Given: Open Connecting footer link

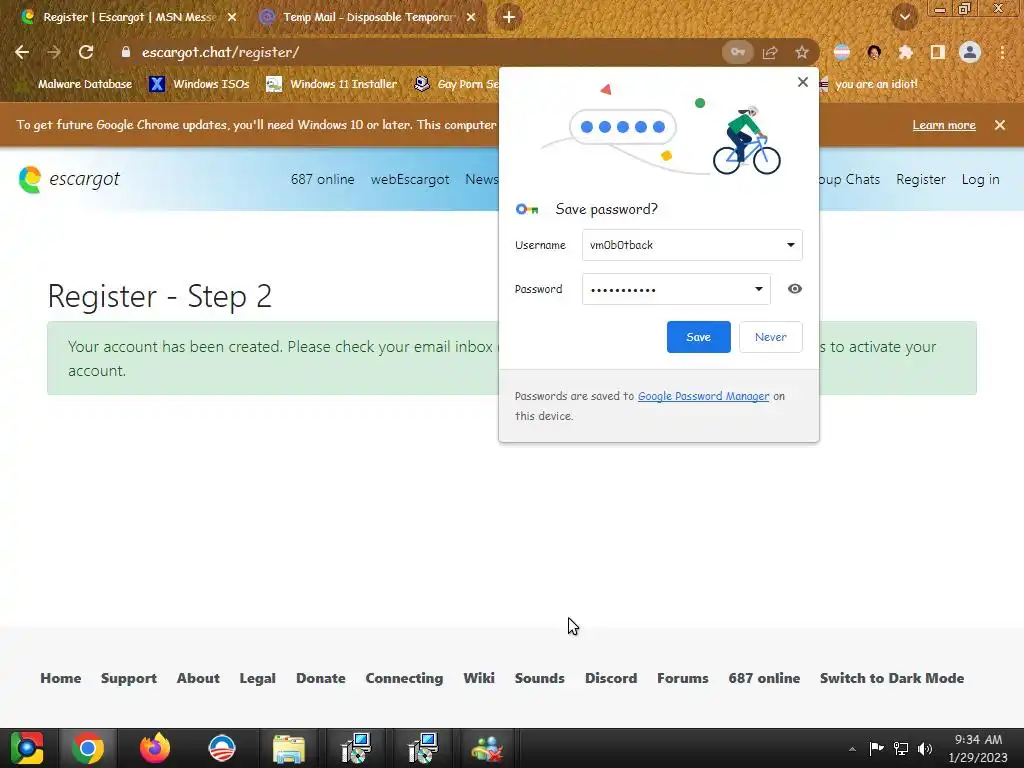Looking at the screenshot, I should [x=404, y=678].
